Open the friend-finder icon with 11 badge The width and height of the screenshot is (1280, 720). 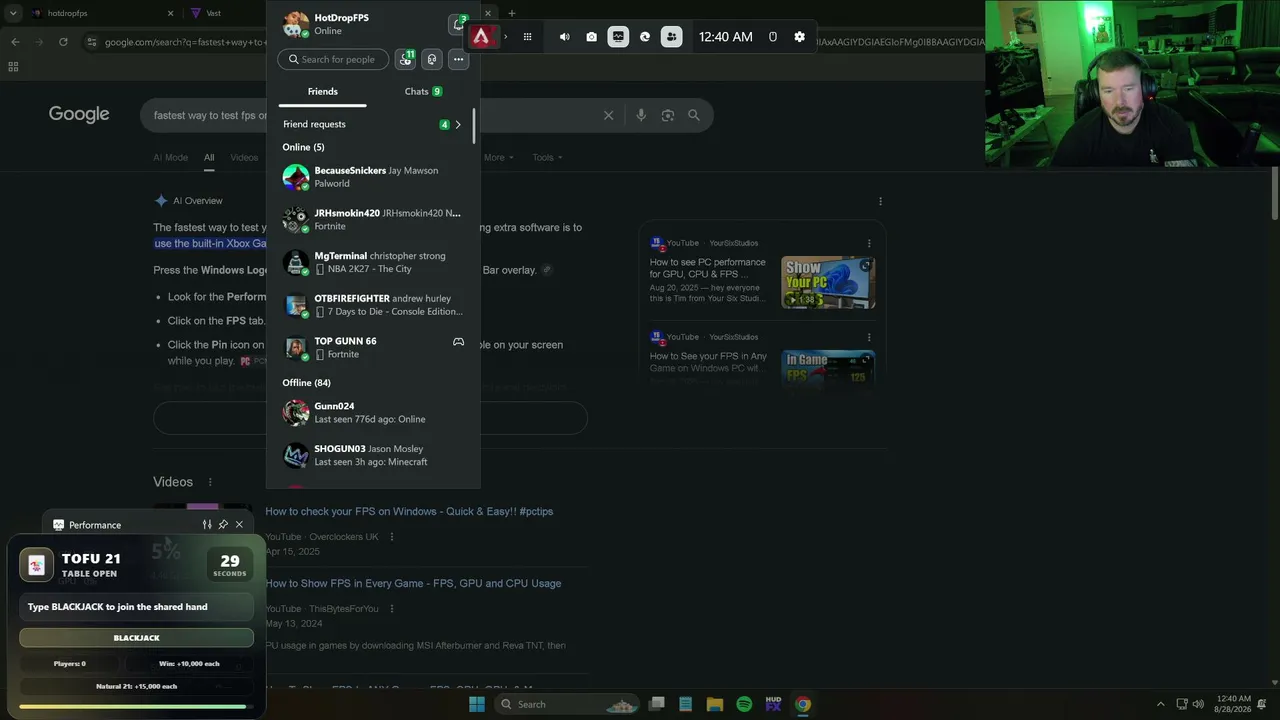tap(405, 59)
